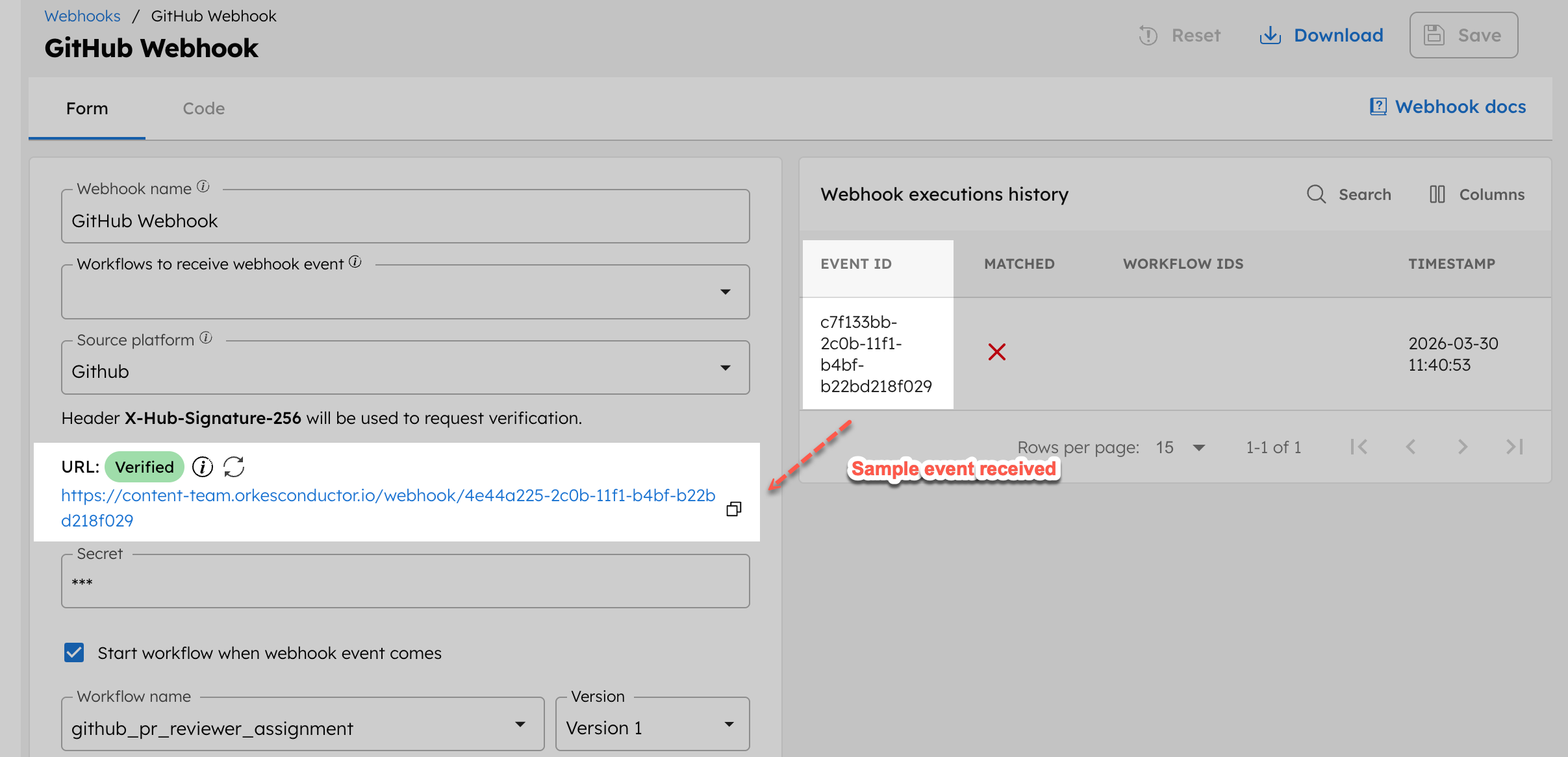This screenshot has height=757, width=1568.
Task: Sort by EVENT ID column header
Action: click(x=856, y=264)
